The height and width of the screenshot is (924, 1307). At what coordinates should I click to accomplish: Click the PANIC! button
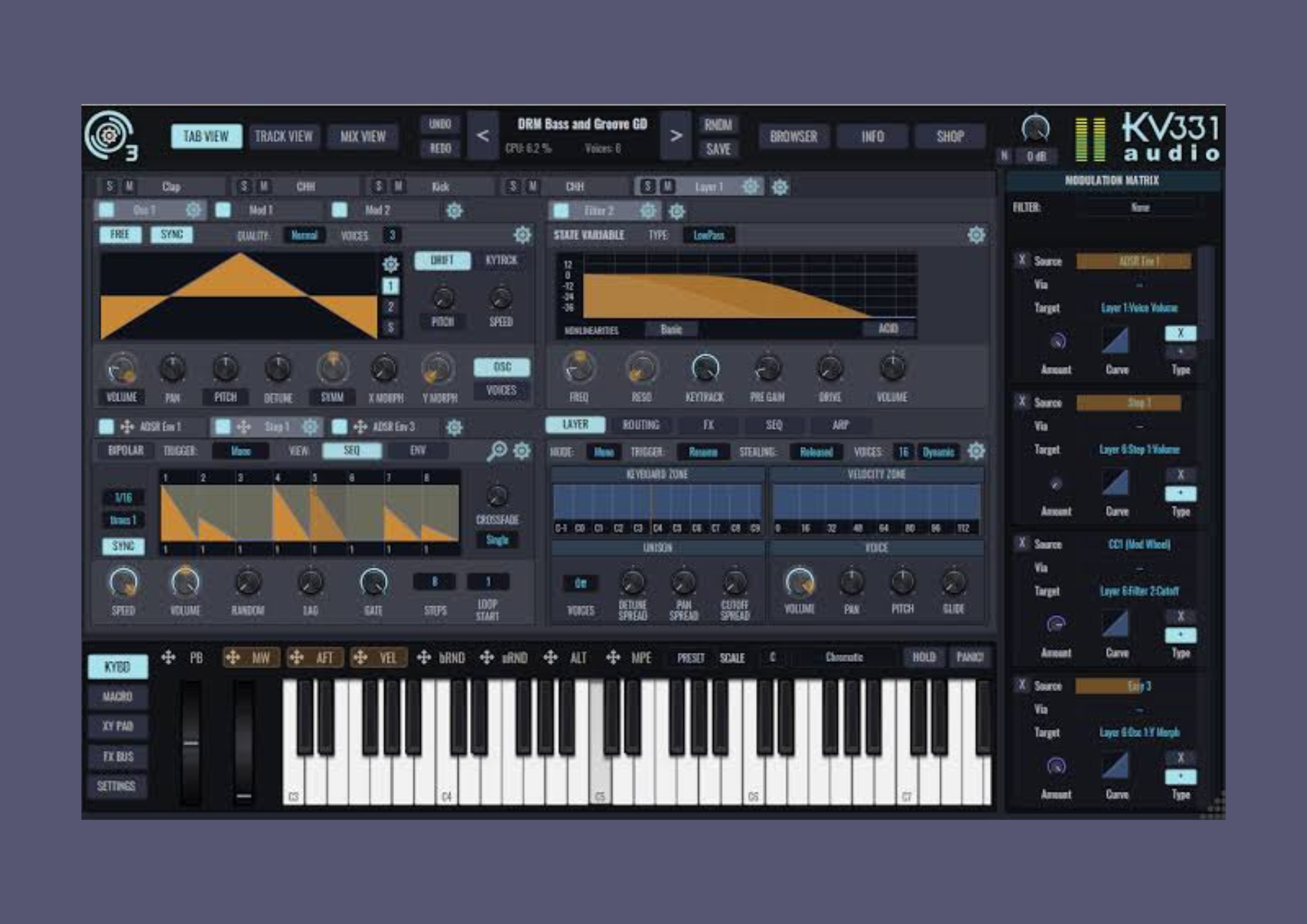coord(970,657)
